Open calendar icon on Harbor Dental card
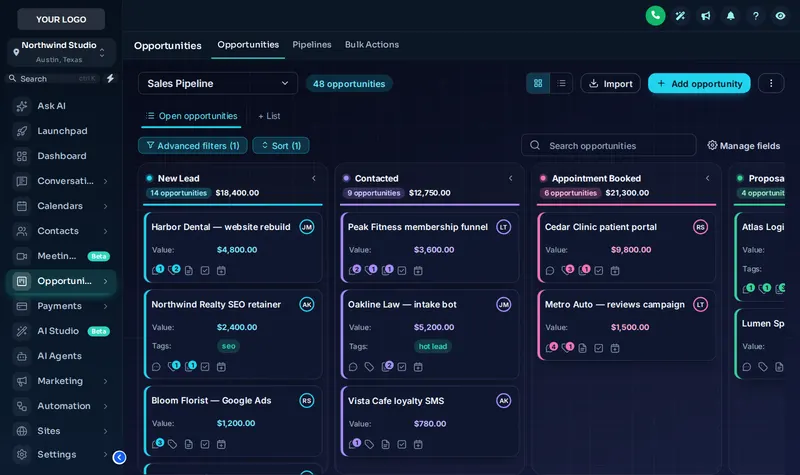This screenshot has width=800, height=475. coord(221,270)
